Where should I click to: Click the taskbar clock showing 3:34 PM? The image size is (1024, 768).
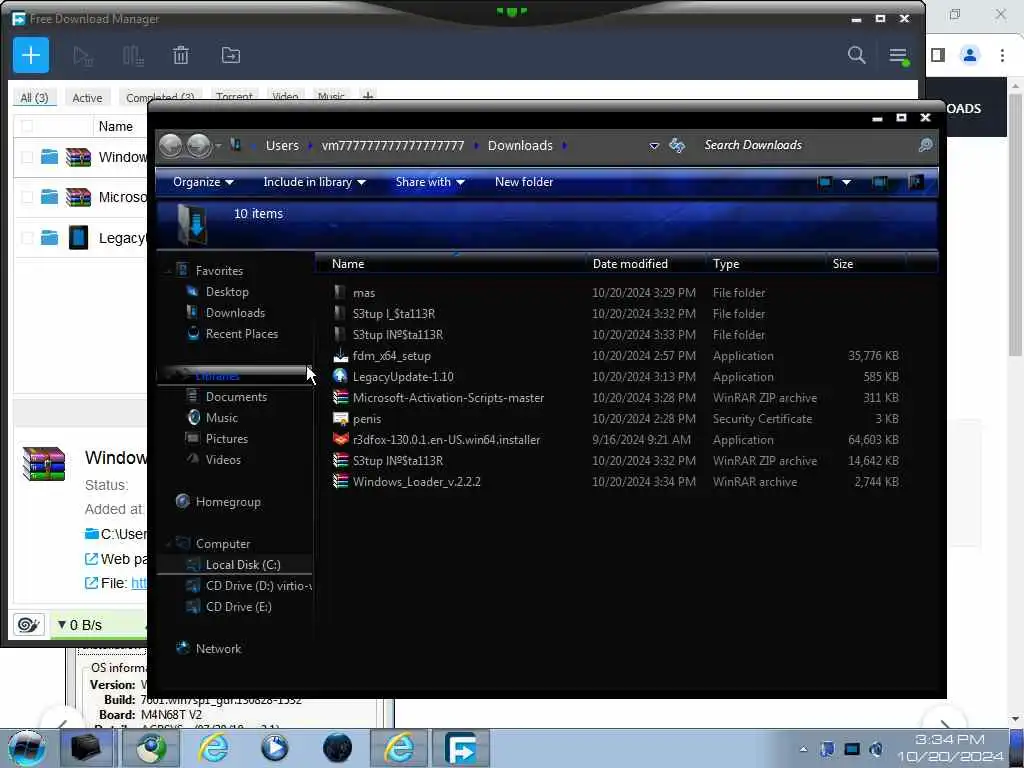click(950, 748)
